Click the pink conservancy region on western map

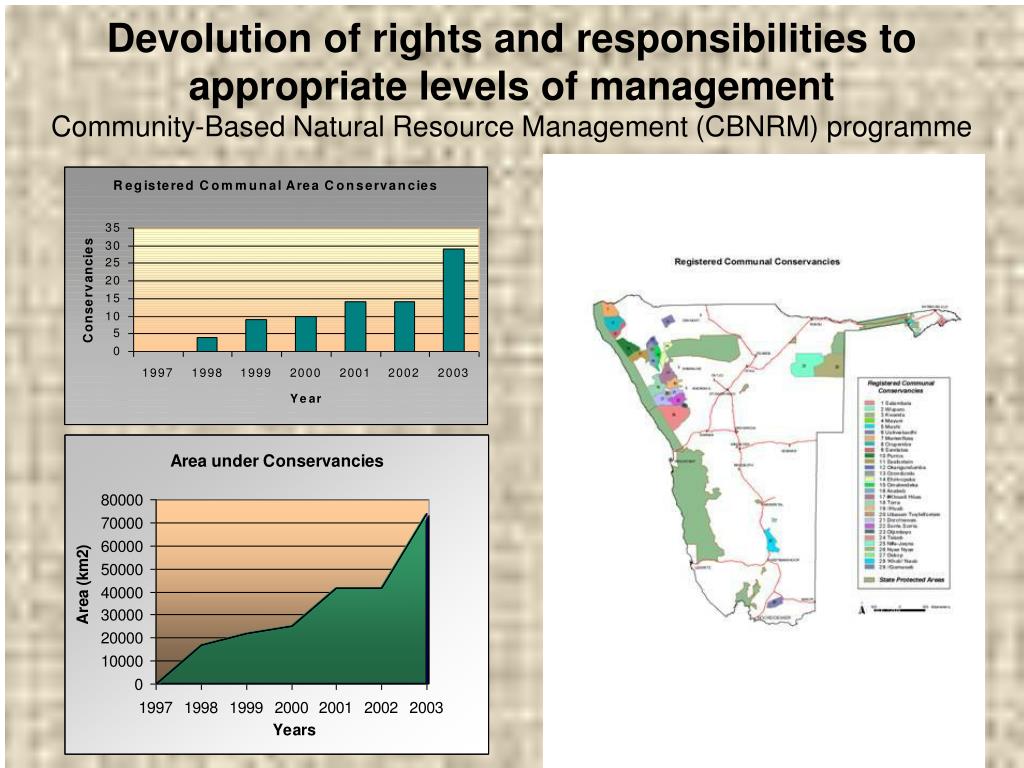(x=673, y=416)
